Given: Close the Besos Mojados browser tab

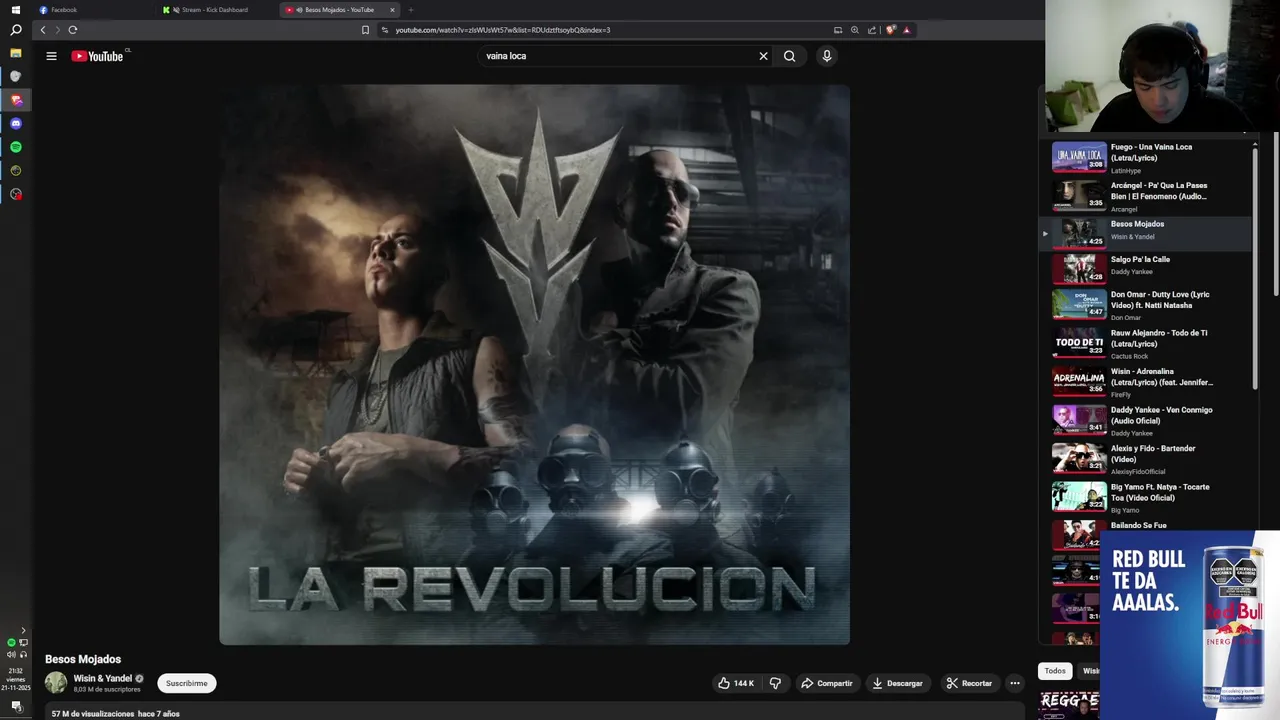Looking at the screenshot, I should (x=392, y=10).
